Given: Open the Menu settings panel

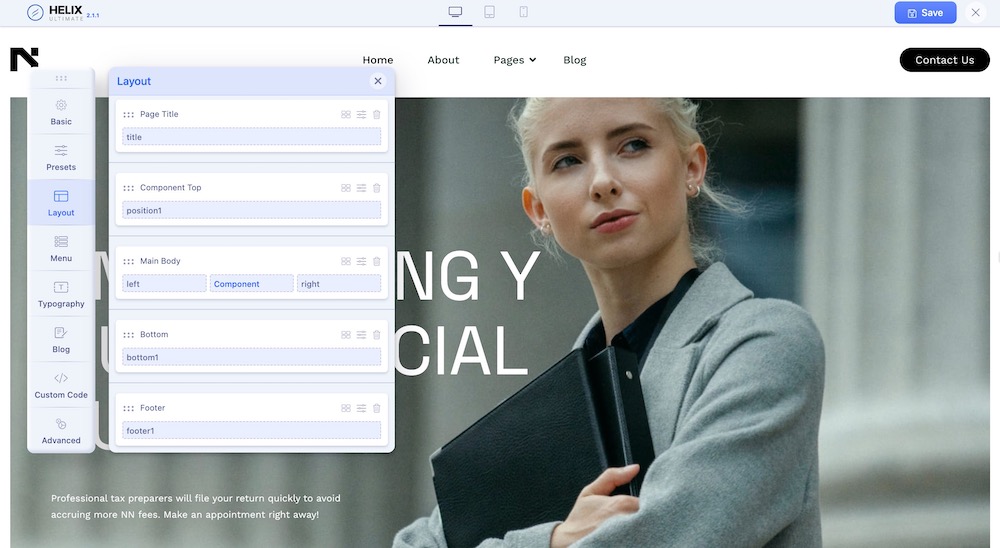Looking at the screenshot, I should tap(61, 249).
